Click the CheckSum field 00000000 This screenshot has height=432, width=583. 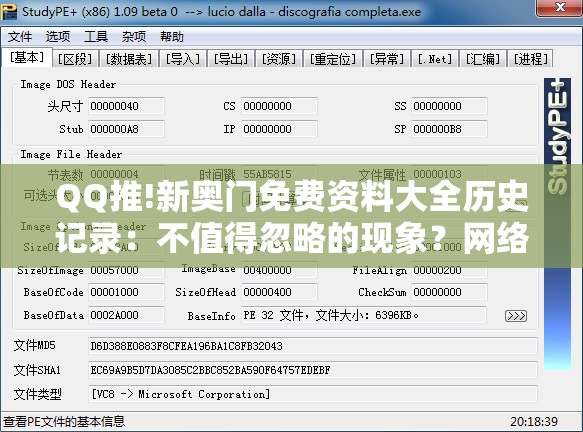pyautogui.click(x=450, y=292)
